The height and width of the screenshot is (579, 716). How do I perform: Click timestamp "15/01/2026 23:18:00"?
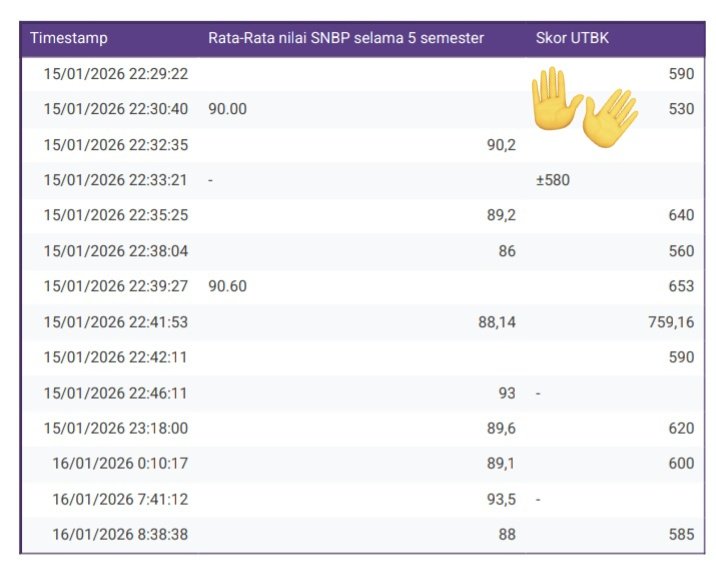[116, 428]
